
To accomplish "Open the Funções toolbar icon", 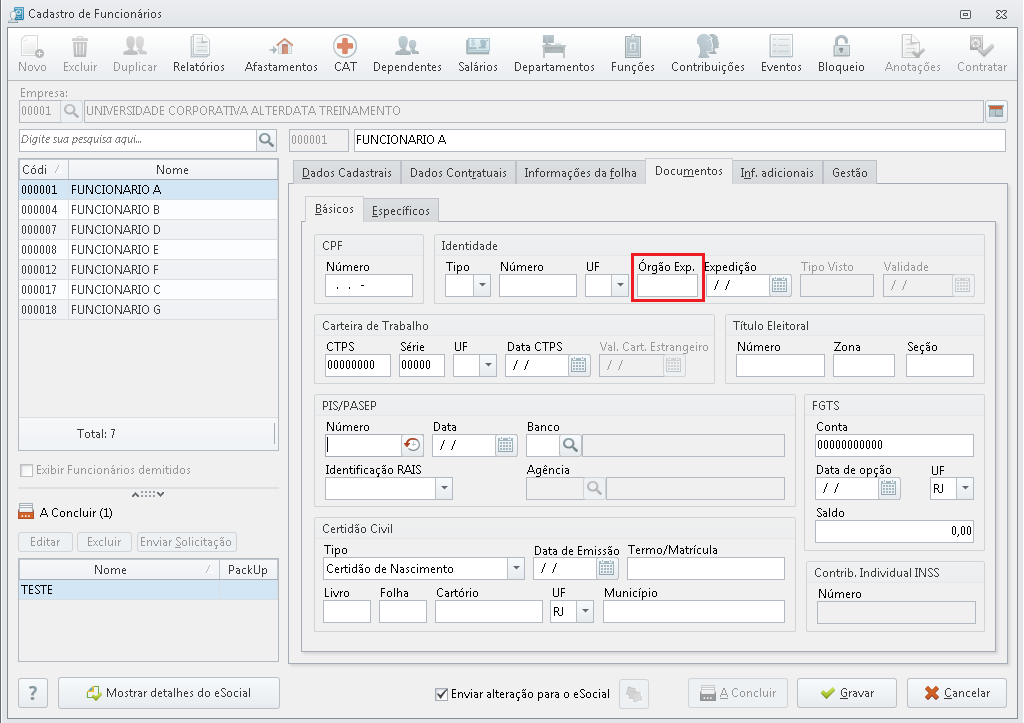I will tap(632, 54).
